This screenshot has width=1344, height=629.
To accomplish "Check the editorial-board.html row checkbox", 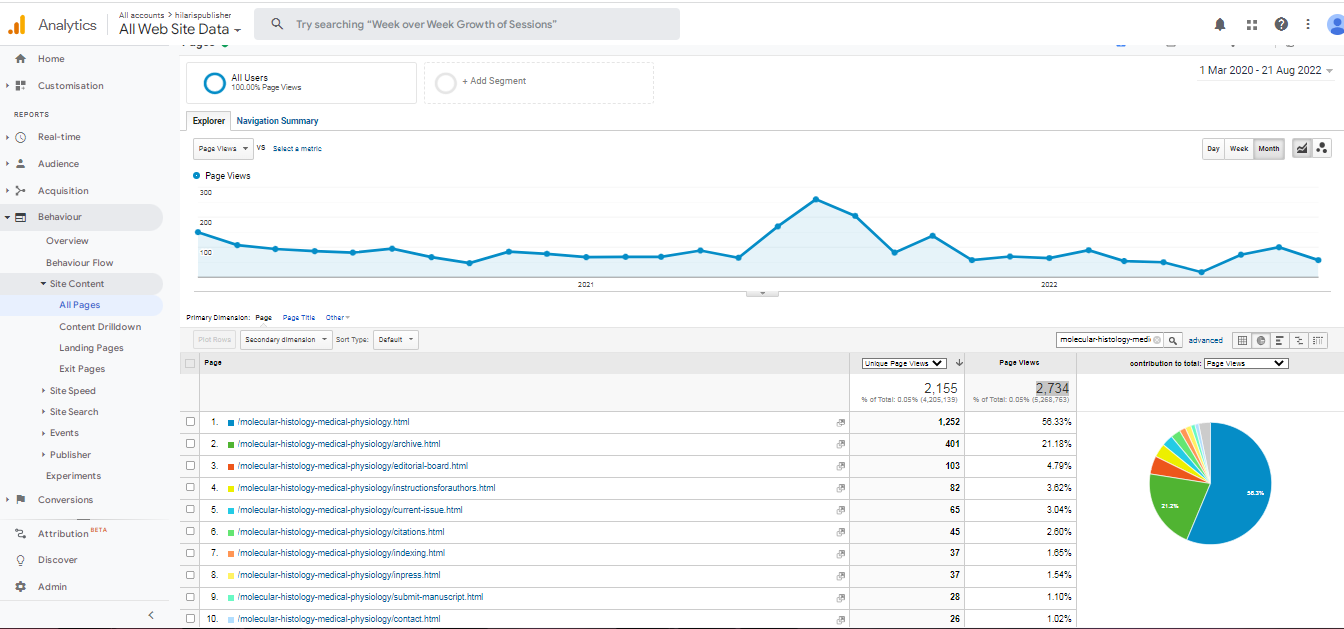I will [x=191, y=466].
